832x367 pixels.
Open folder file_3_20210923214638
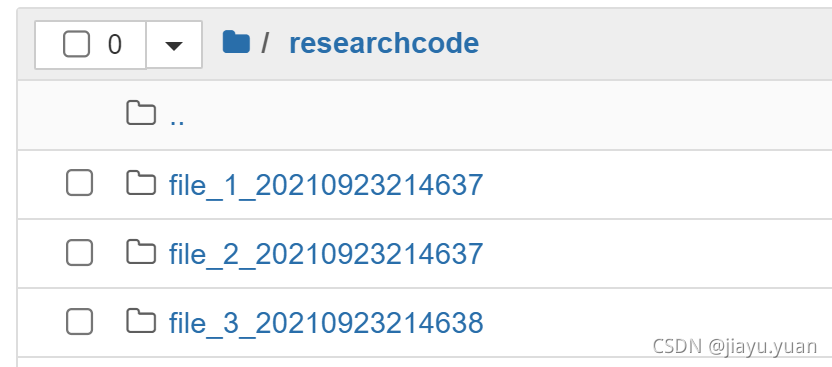tap(326, 322)
